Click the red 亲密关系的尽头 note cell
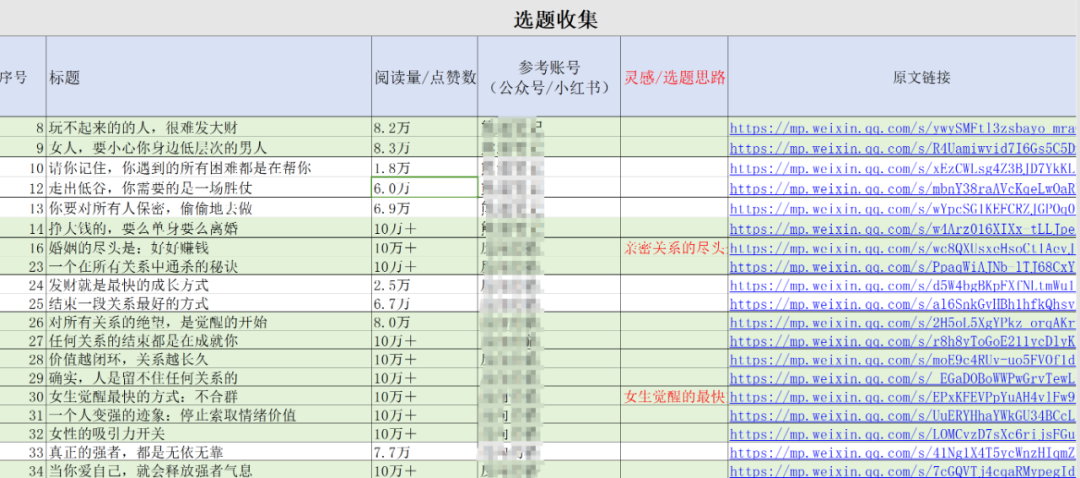The width and height of the screenshot is (1080, 478). (674, 247)
